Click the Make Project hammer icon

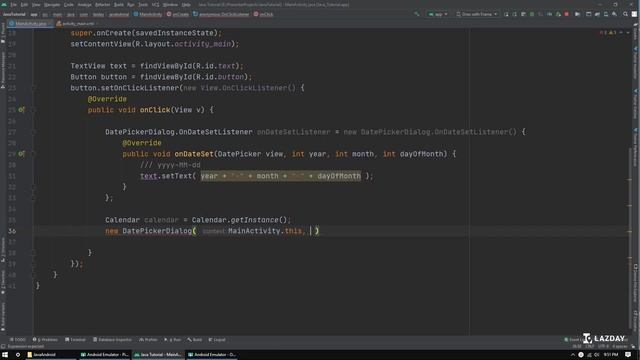(x=416, y=14)
